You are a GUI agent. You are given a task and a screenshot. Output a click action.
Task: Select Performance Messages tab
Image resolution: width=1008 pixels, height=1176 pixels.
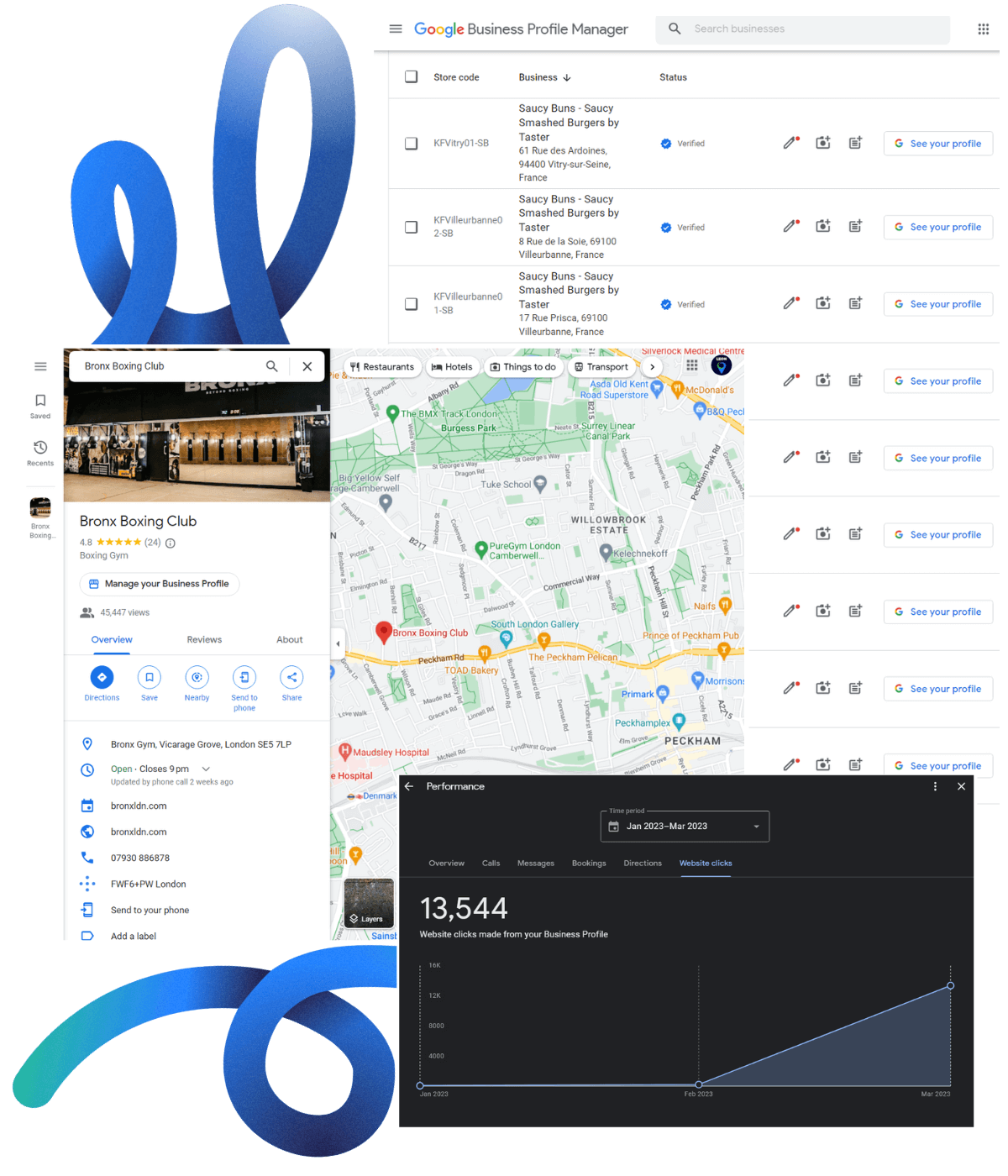click(536, 864)
